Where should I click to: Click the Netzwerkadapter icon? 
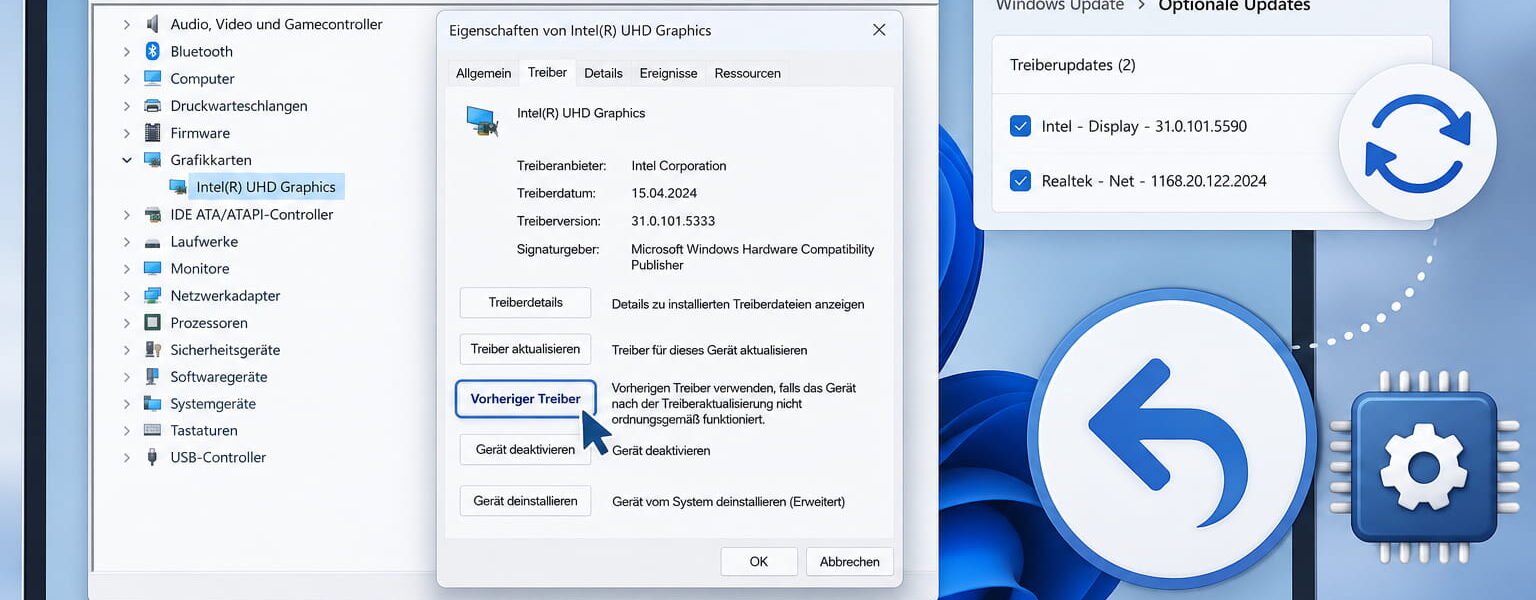pos(152,295)
